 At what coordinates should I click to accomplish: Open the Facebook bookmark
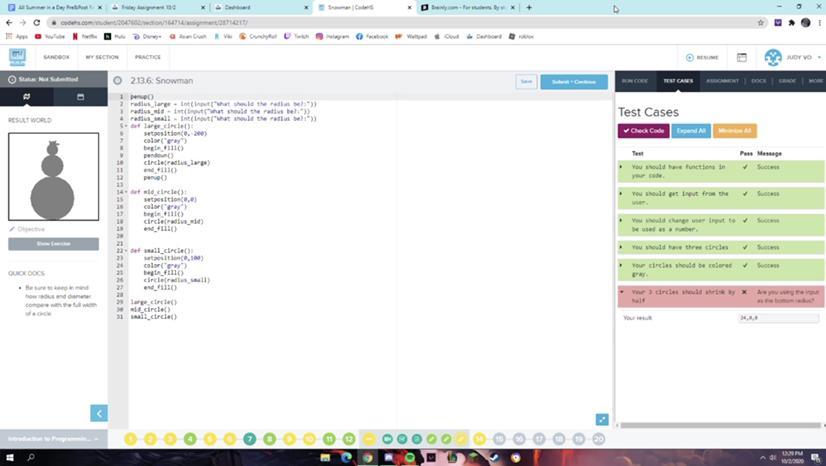(x=372, y=36)
